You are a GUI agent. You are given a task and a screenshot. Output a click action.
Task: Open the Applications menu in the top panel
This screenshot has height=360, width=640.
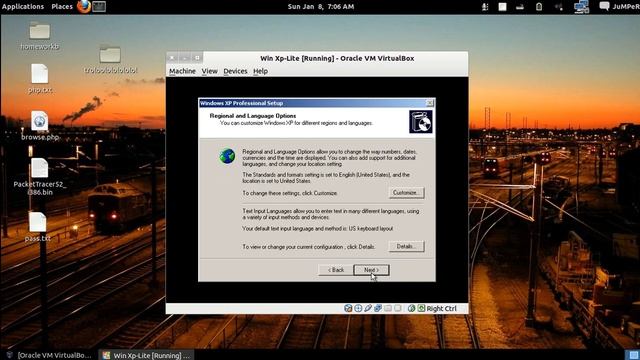[23, 7]
